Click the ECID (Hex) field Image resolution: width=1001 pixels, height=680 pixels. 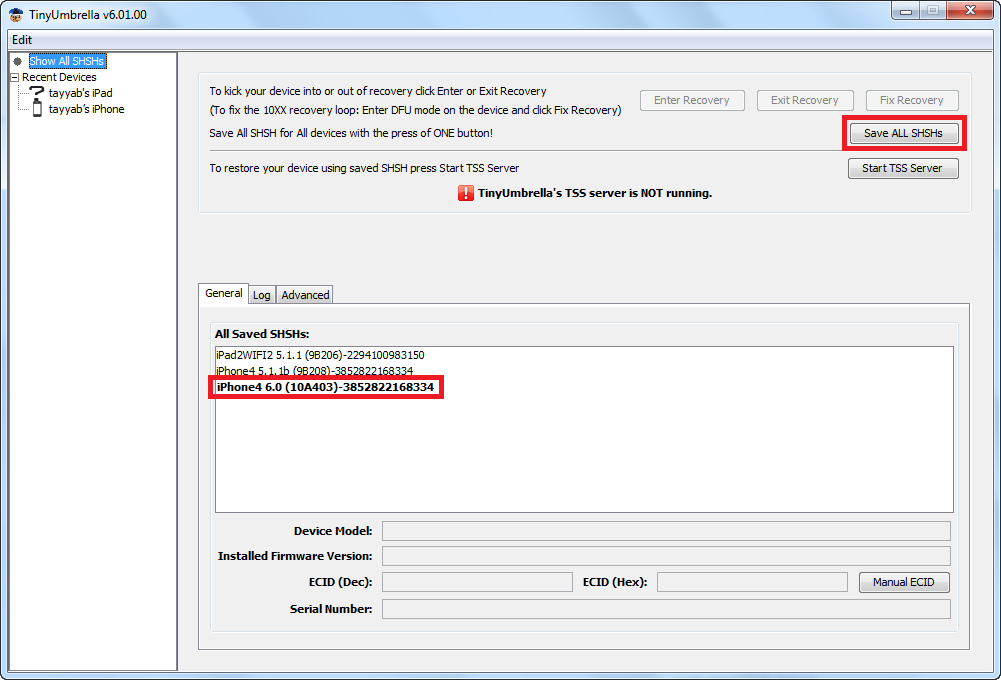[x=753, y=582]
